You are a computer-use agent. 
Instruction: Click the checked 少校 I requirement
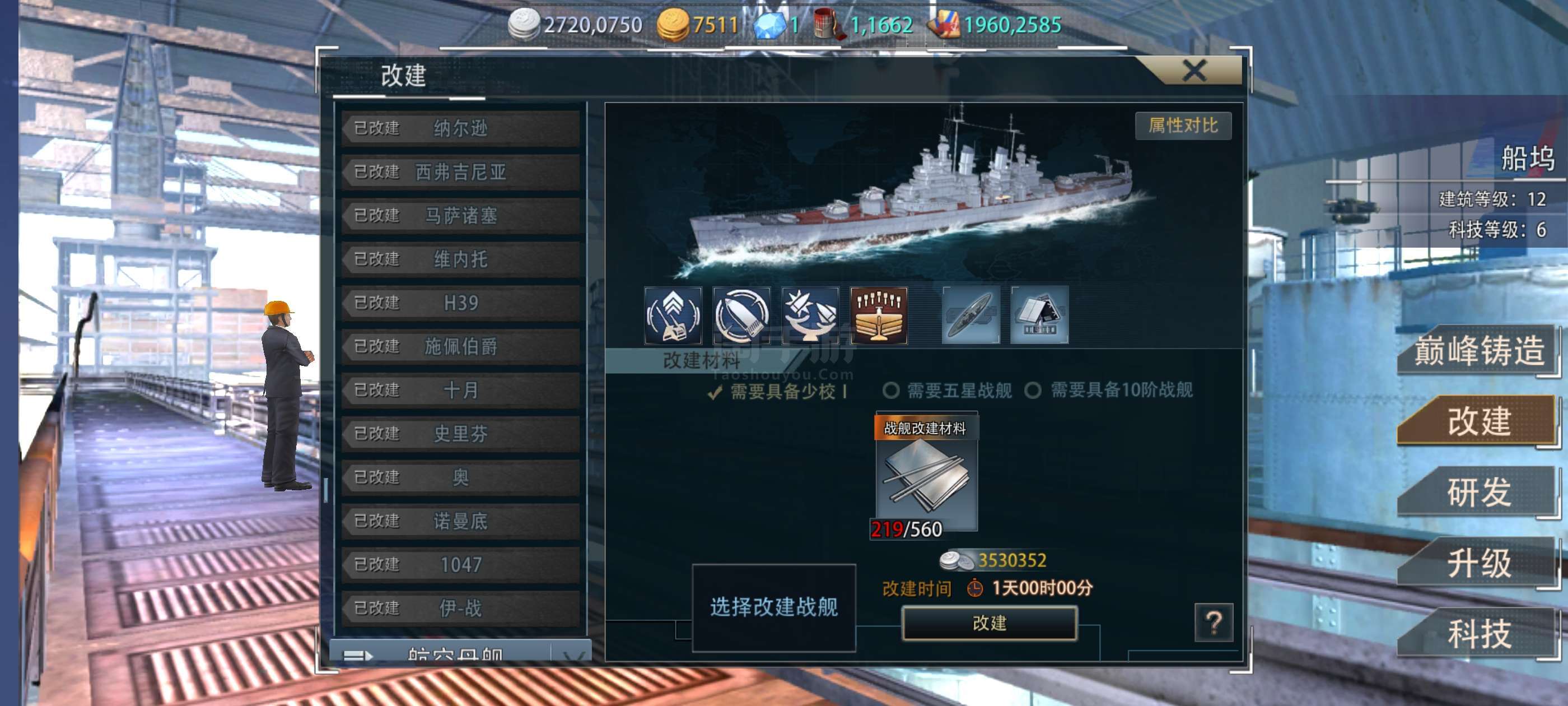pos(777,391)
